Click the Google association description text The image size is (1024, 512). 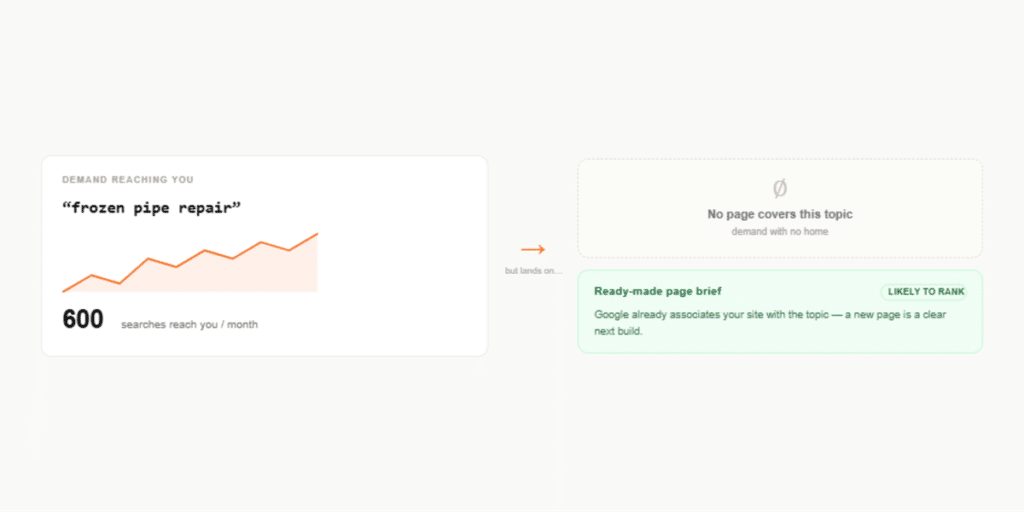[x=770, y=323]
